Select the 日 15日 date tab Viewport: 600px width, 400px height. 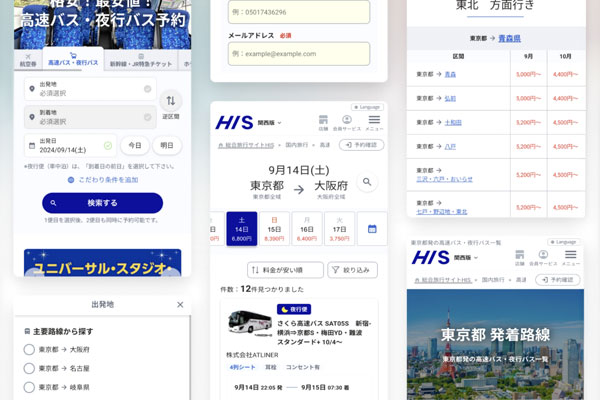[x=274, y=229]
